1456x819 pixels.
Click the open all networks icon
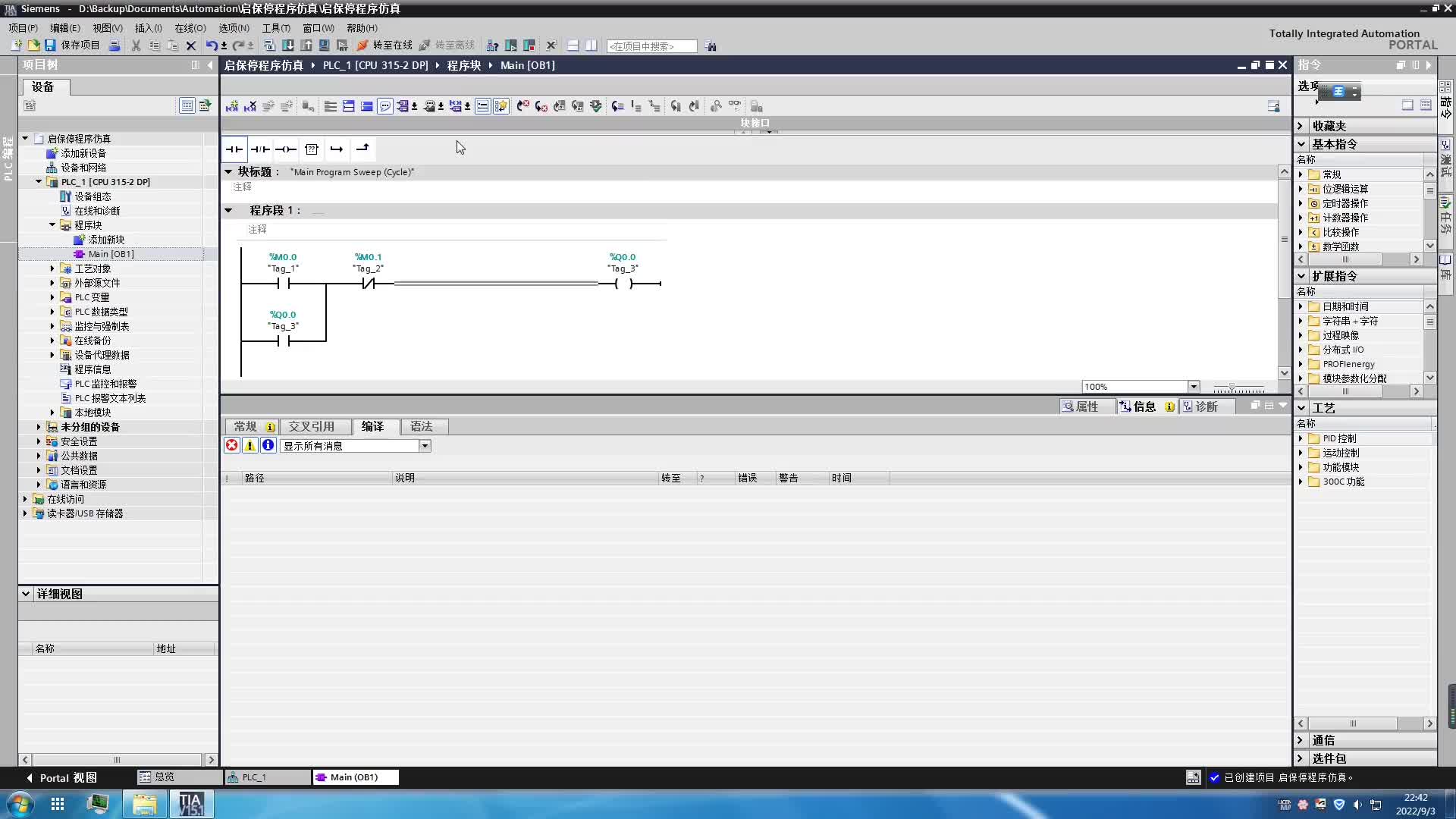(x=349, y=106)
